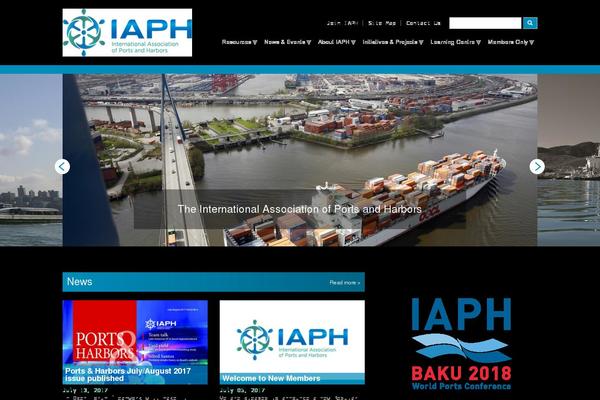Click the Welcome to New Members headline
600x400 pixels.
pos(271,379)
